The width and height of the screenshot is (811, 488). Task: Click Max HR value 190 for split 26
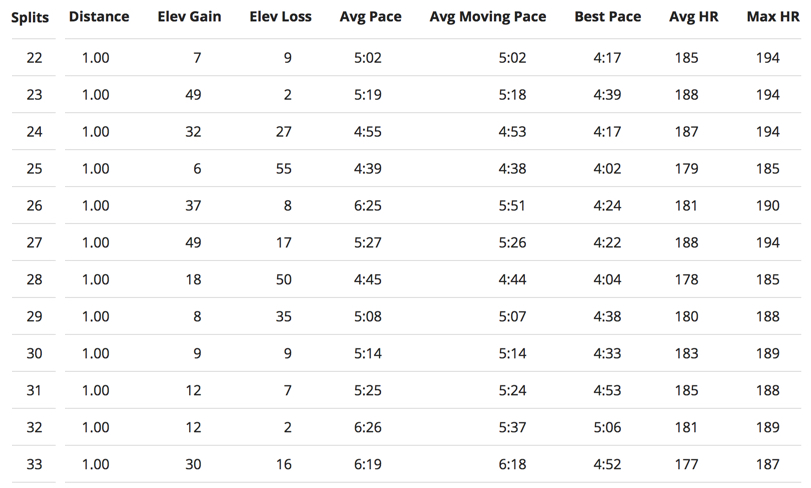(x=768, y=206)
